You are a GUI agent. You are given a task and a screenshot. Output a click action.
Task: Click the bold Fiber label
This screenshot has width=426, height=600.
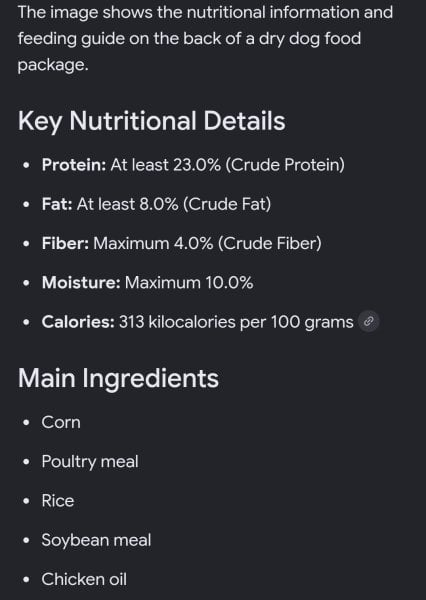[x=65, y=243]
